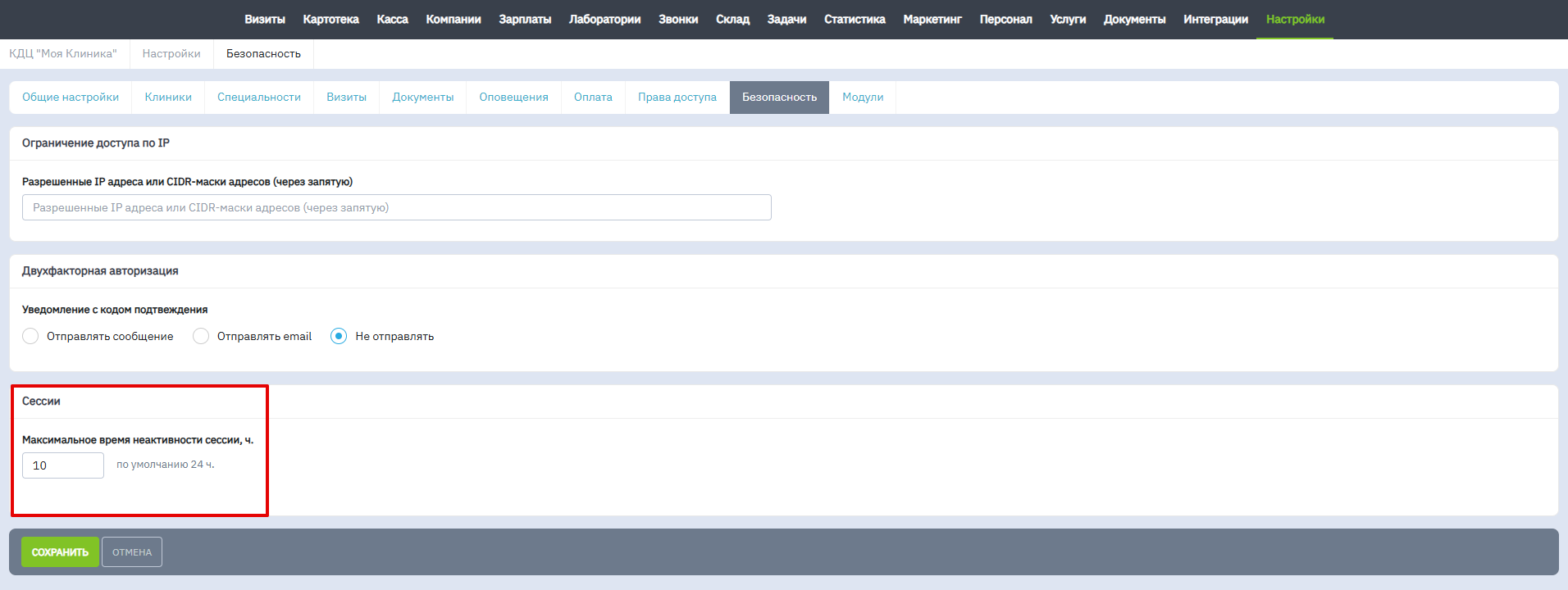Select Отправлять сообщение radio option

pos(30,336)
